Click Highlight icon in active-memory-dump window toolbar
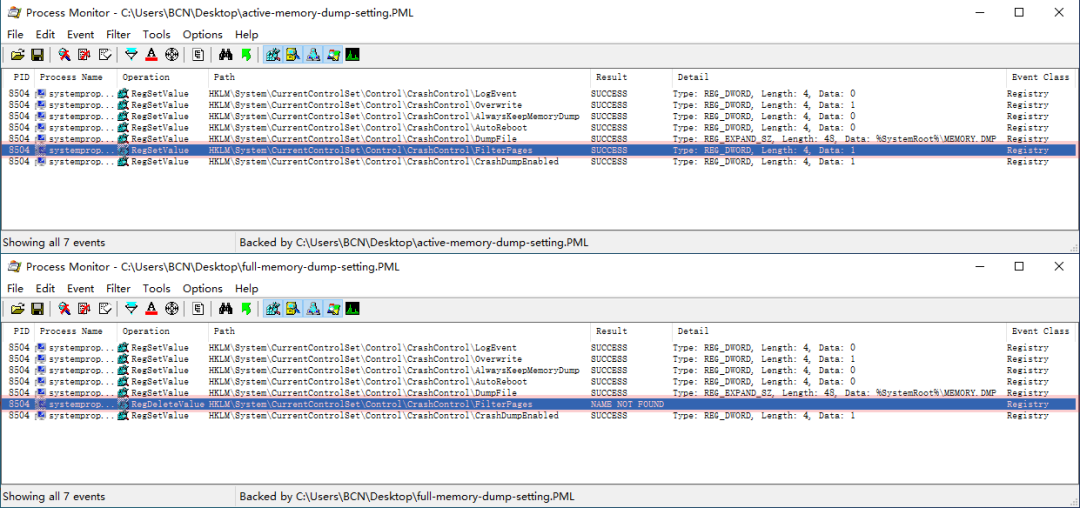Viewport: 1080px width, 508px height. (152, 55)
